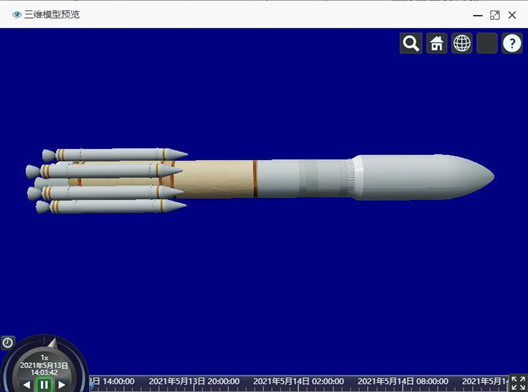Viewport: 528px width, 392px height.
Task: Play the animation forward
Action: (62, 385)
